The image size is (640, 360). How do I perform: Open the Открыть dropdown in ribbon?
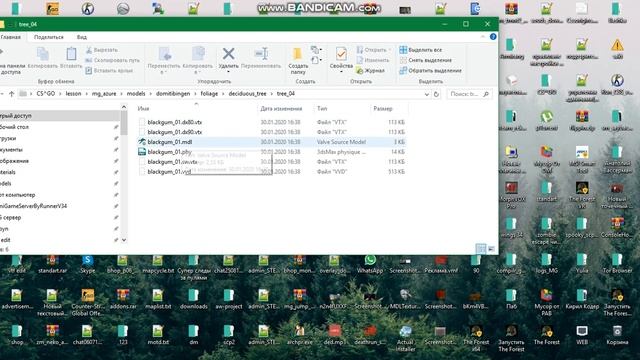(373, 50)
